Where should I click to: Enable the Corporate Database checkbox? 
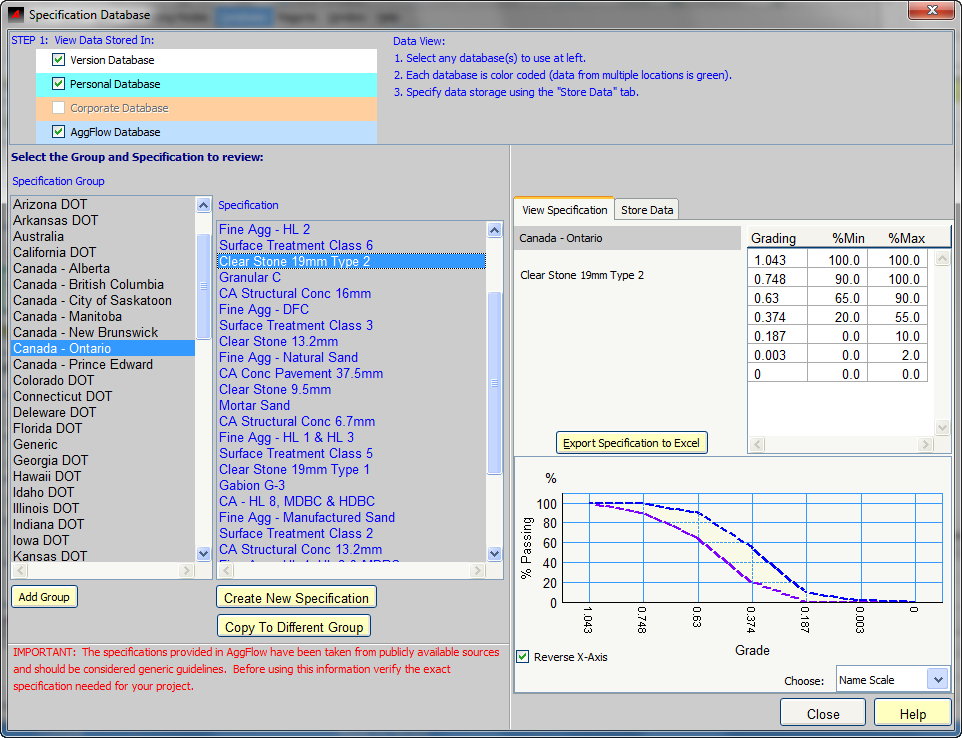click(x=60, y=109)
